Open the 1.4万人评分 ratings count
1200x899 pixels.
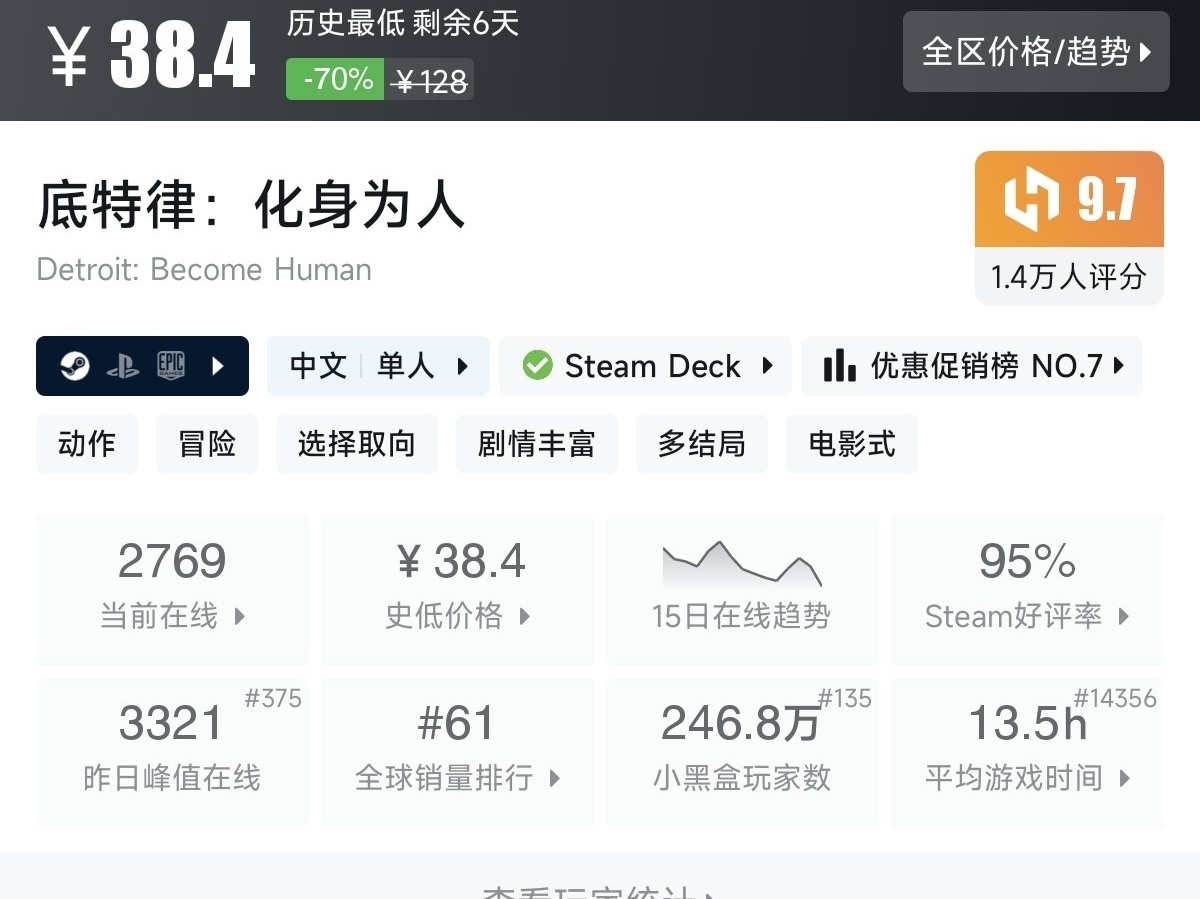1069,277
